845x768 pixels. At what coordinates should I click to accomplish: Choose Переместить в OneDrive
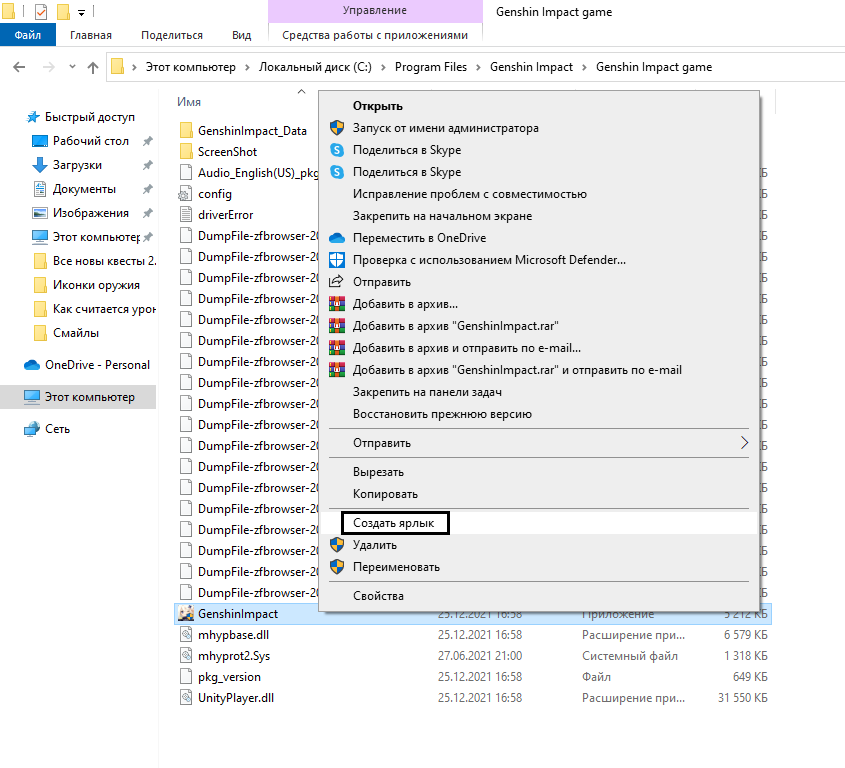point(419,238)
